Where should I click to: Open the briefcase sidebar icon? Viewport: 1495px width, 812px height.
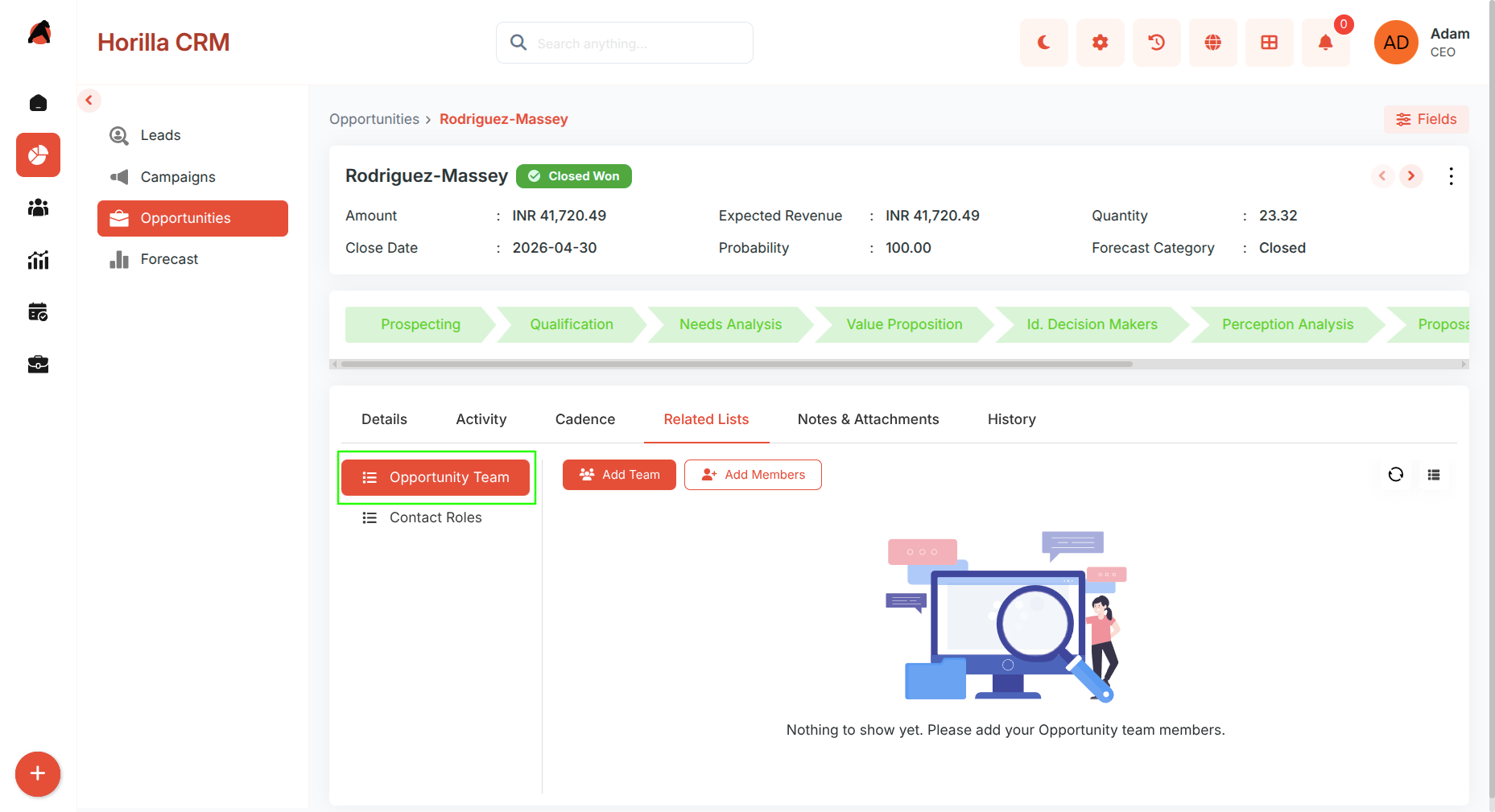tap(38, 365)
